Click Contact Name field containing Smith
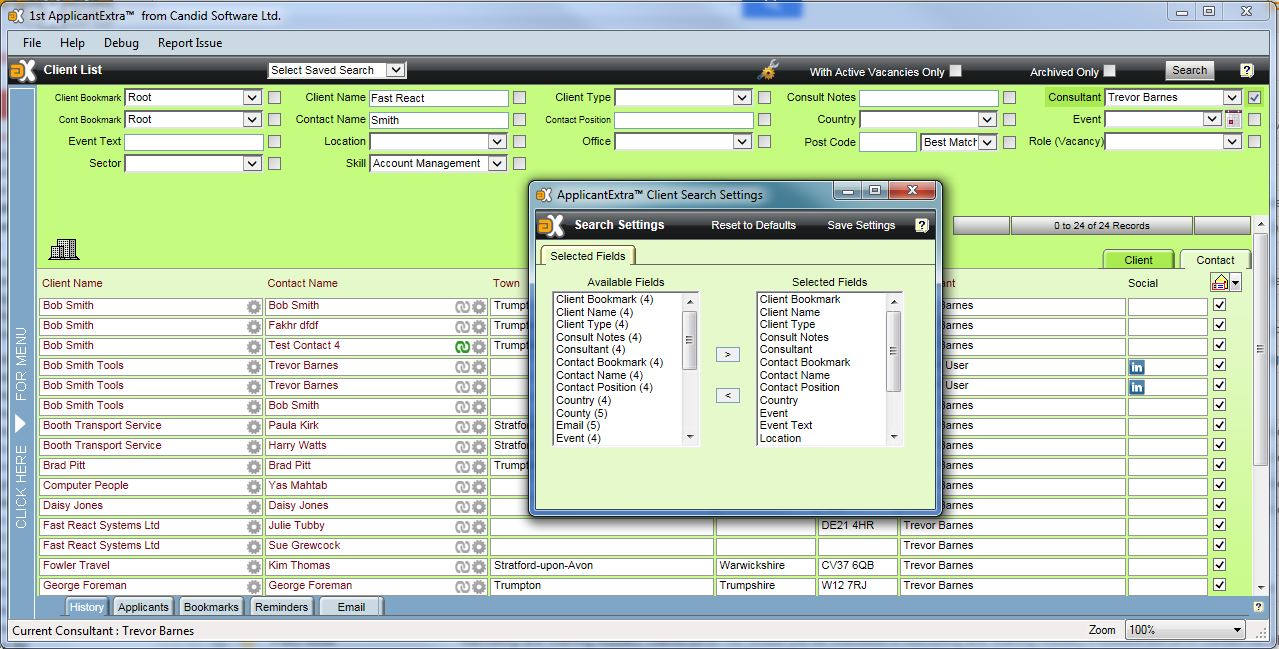This screenshot has height=649, width=1279. click(x=439, y=120)
